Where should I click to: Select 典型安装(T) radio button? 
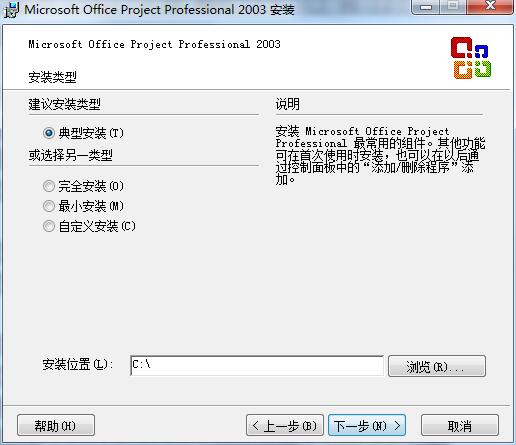tap(49, 133)
